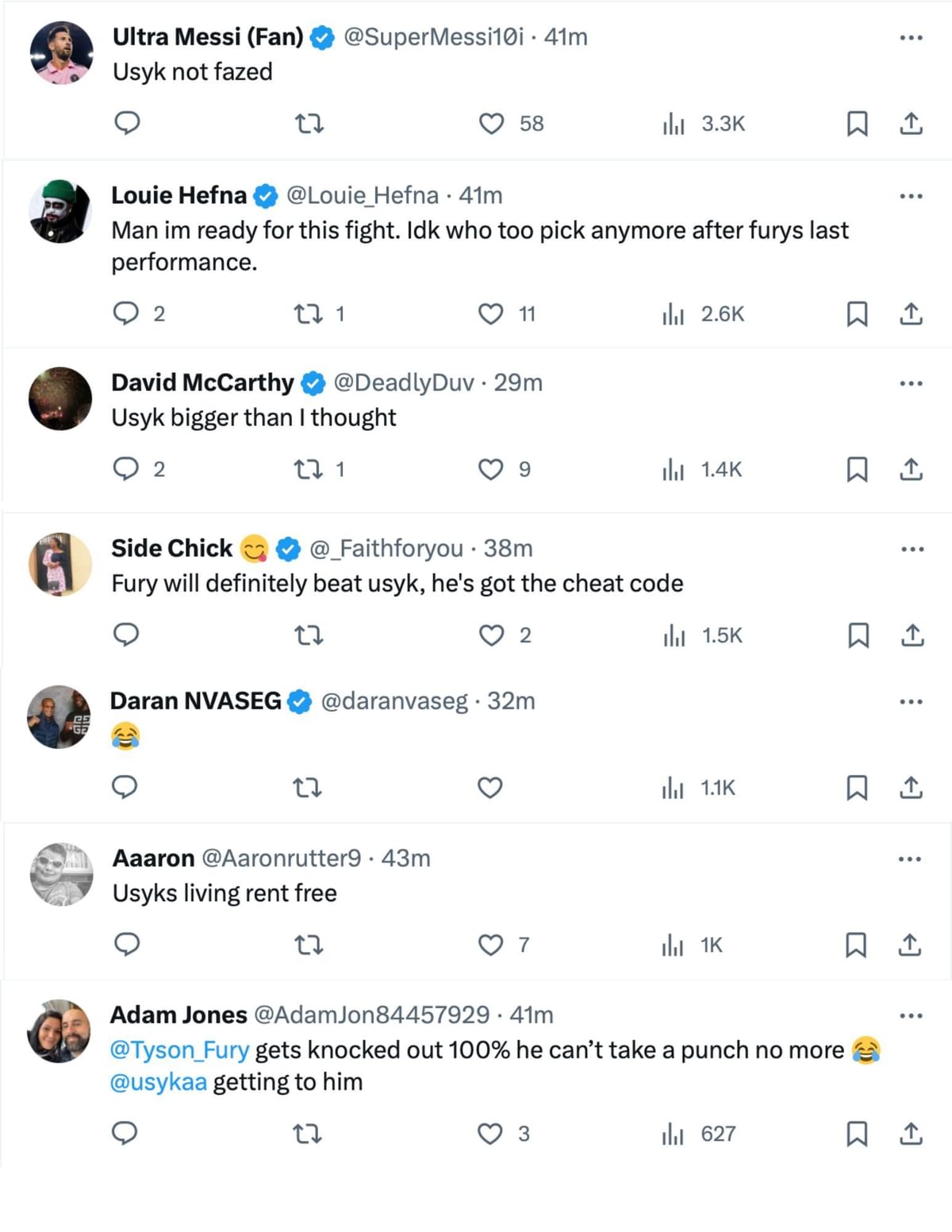952x1232 pixels.
Task: Reply to Ultra Messi's tweet
Action: tap(128, 124)
